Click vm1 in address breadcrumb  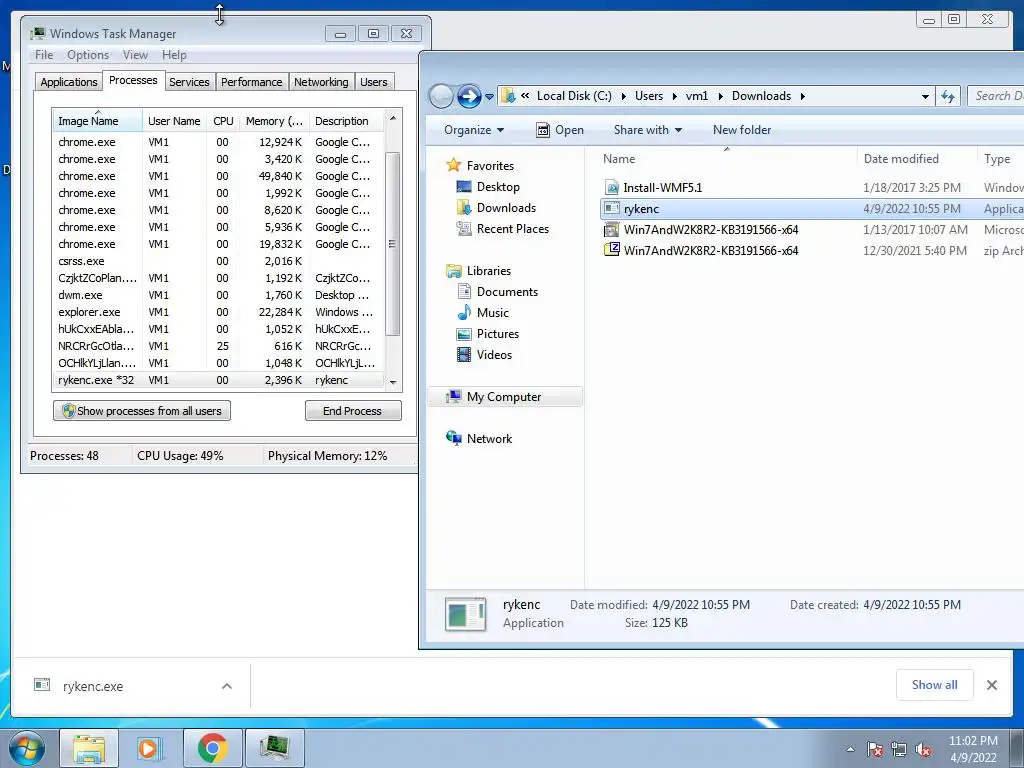pyautogui.click(x=696, y=96)
